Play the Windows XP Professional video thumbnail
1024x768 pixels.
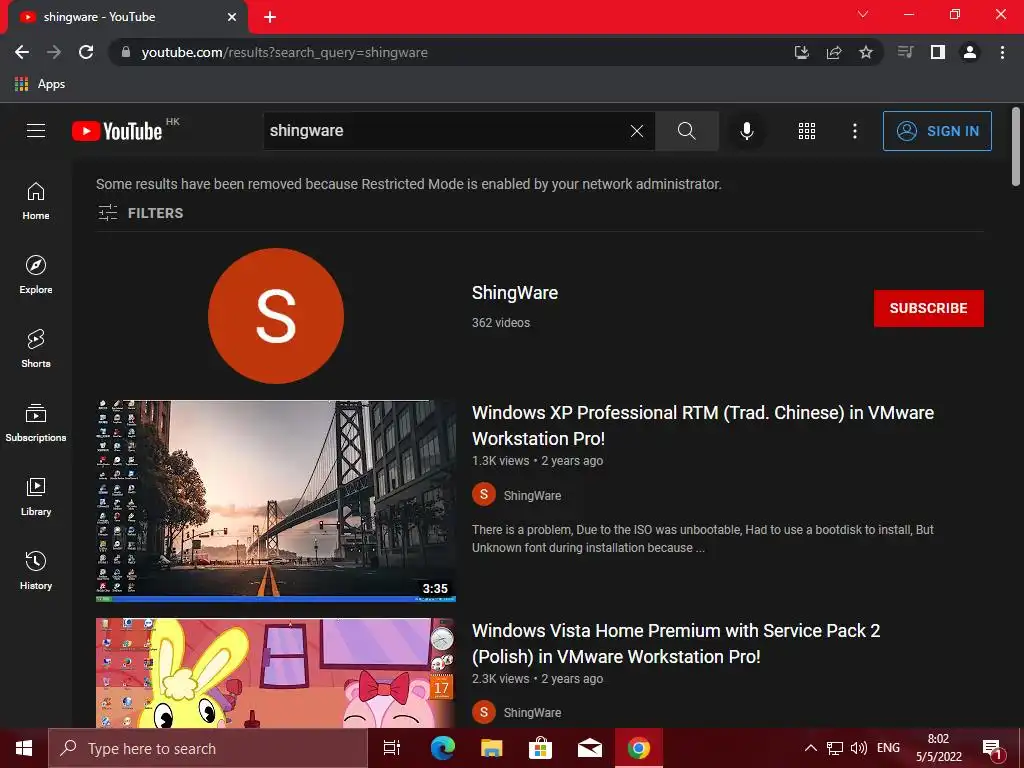[x=276, y=500]
